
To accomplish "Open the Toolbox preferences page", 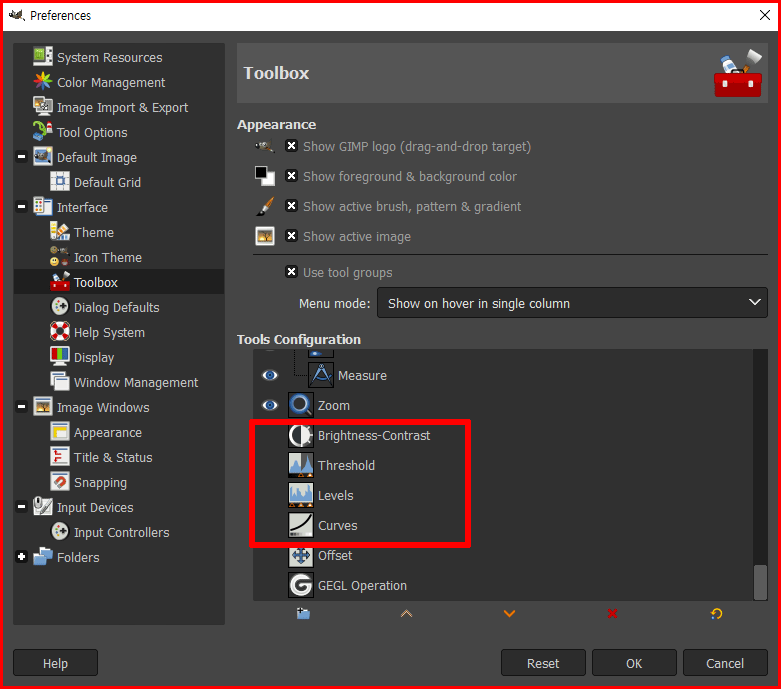I will 119,282.
